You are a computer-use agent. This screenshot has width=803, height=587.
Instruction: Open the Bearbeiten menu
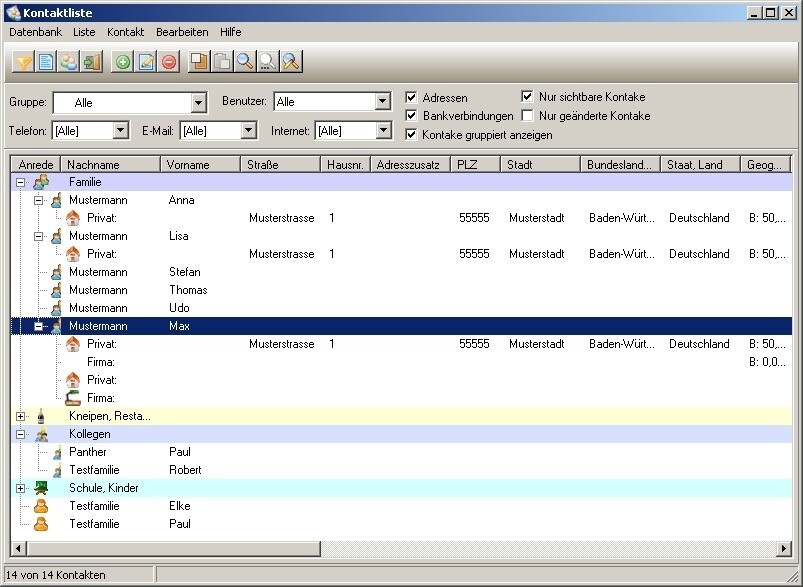pyautogui.click(x=182, y=32)
